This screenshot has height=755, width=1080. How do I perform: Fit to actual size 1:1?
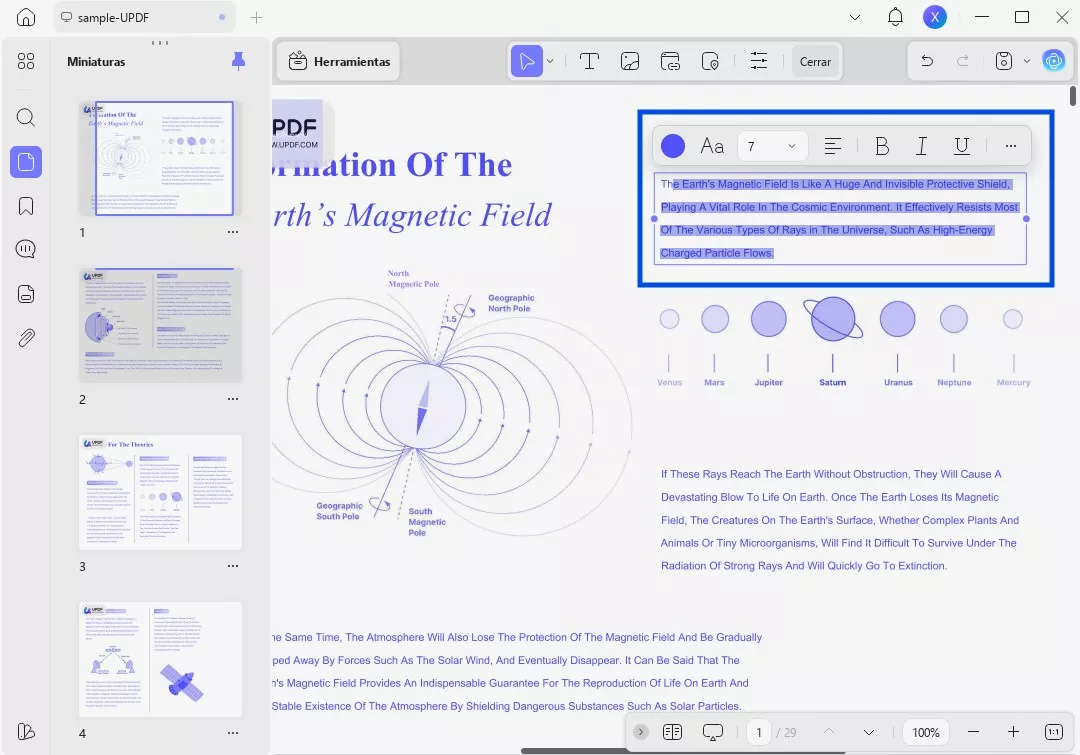click(x=1054, y=732)
